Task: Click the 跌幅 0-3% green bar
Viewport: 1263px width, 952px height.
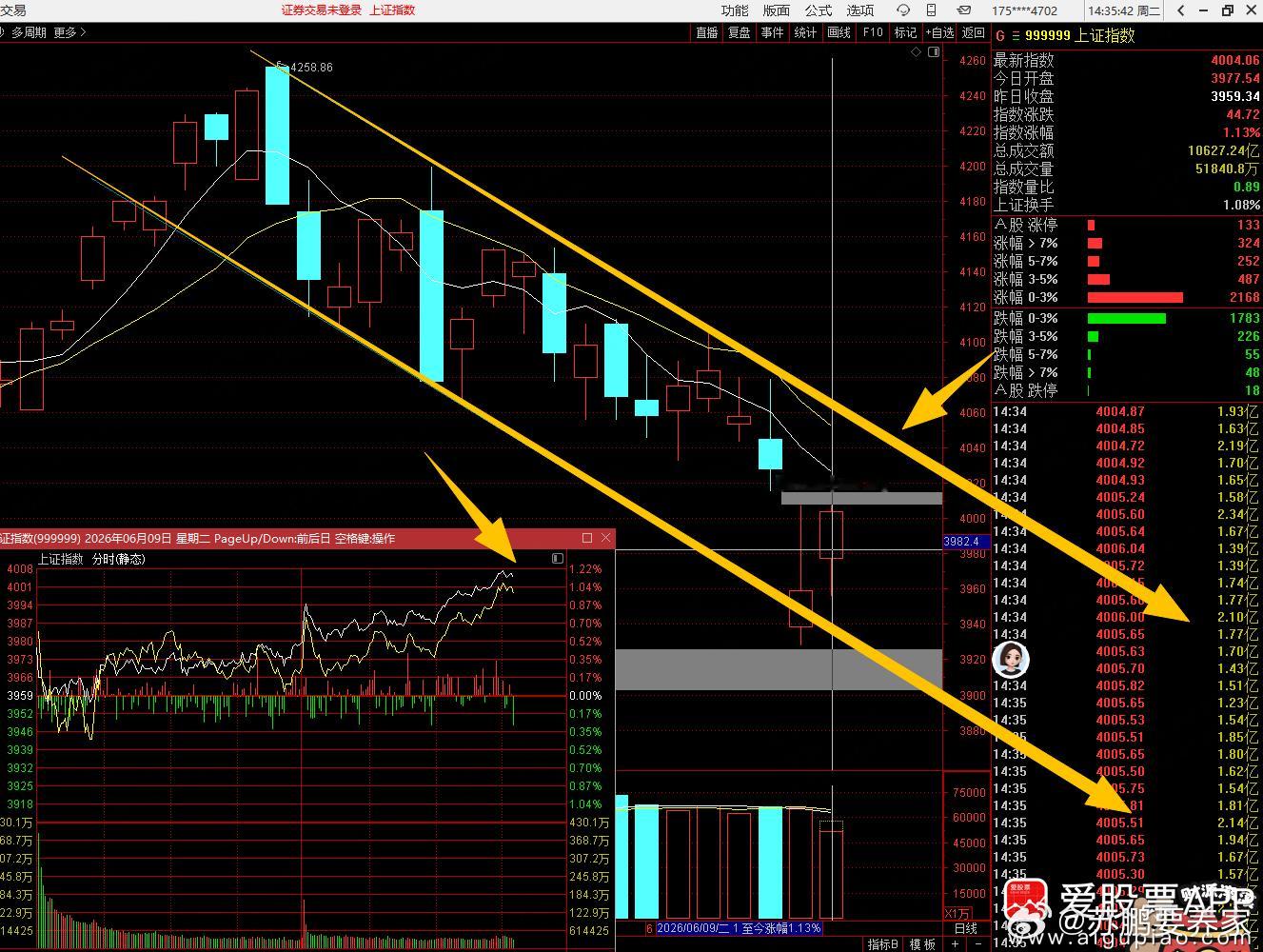Action: tap(1126, 318)
